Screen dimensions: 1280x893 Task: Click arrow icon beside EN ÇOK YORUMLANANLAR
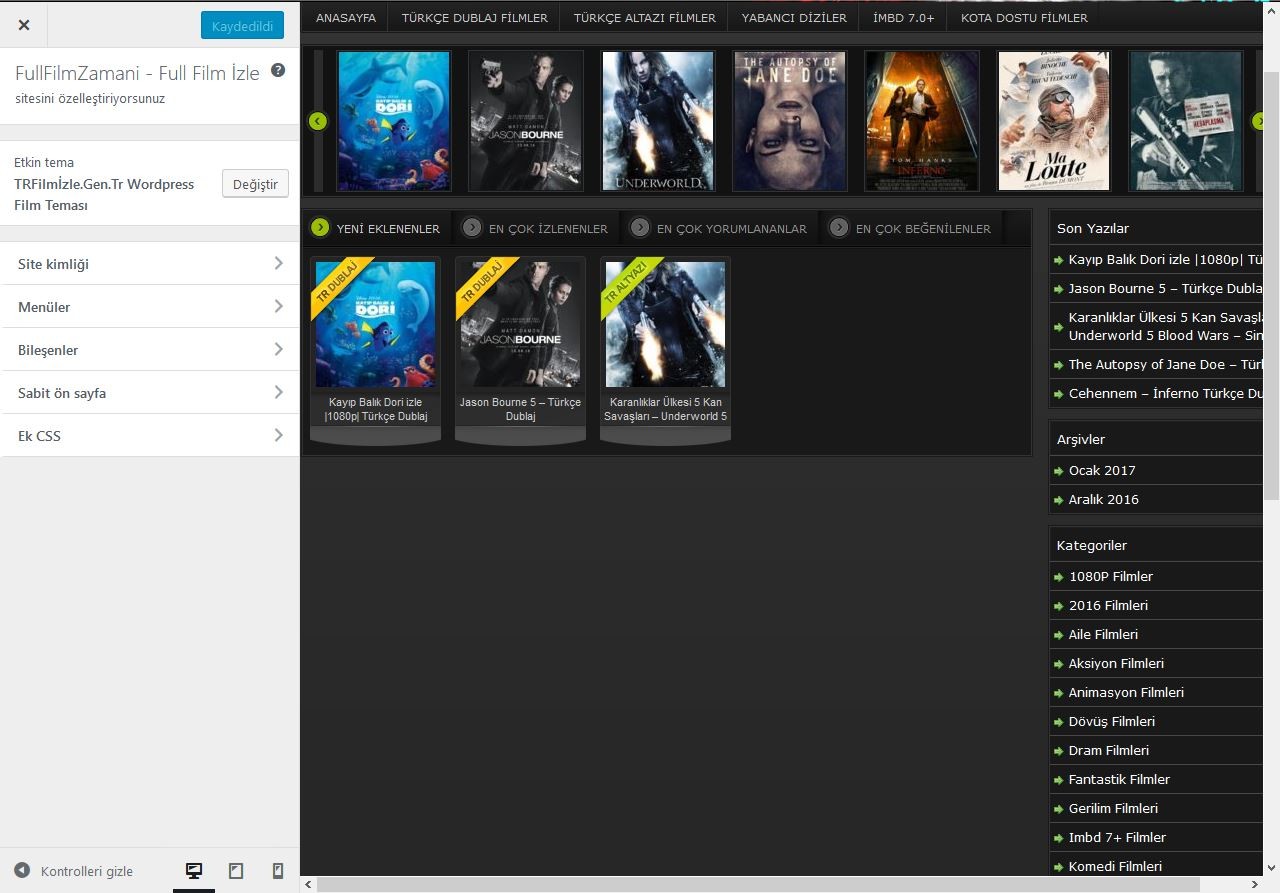(x=640, y=228)
